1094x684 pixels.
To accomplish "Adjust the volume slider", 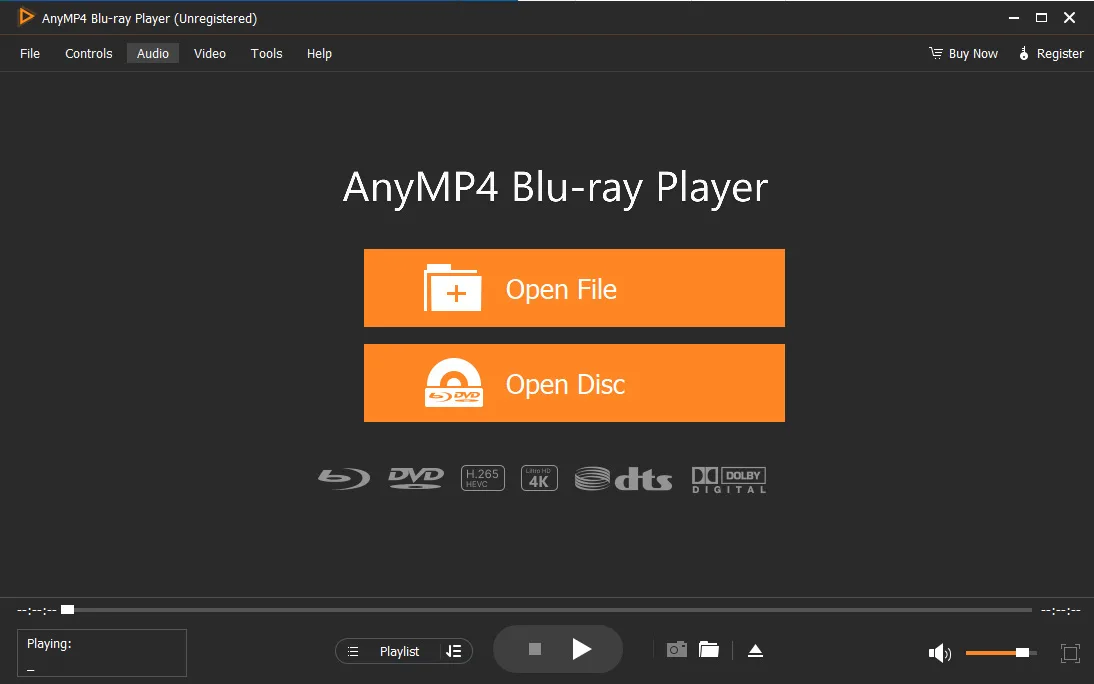I will (x=1001, y=653).
